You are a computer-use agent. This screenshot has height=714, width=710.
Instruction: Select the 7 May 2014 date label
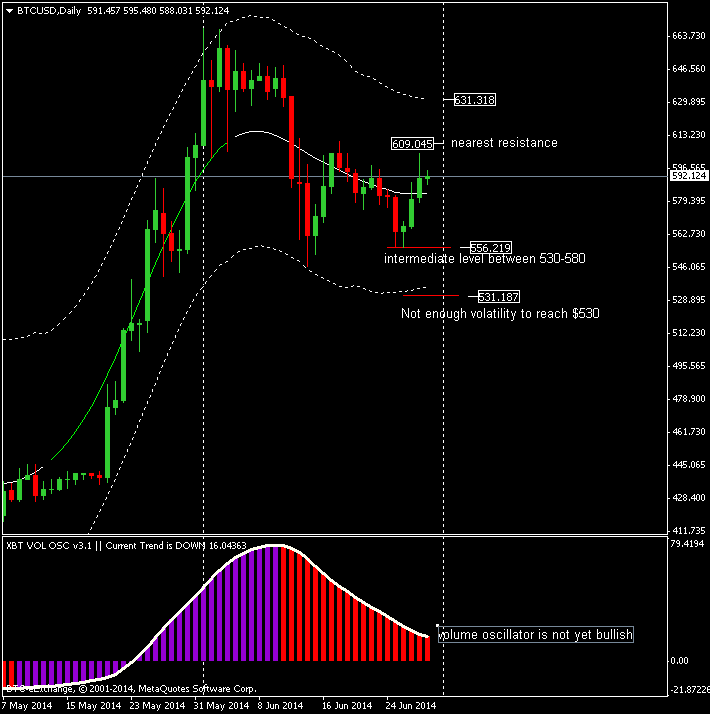[x=28, y=705]
